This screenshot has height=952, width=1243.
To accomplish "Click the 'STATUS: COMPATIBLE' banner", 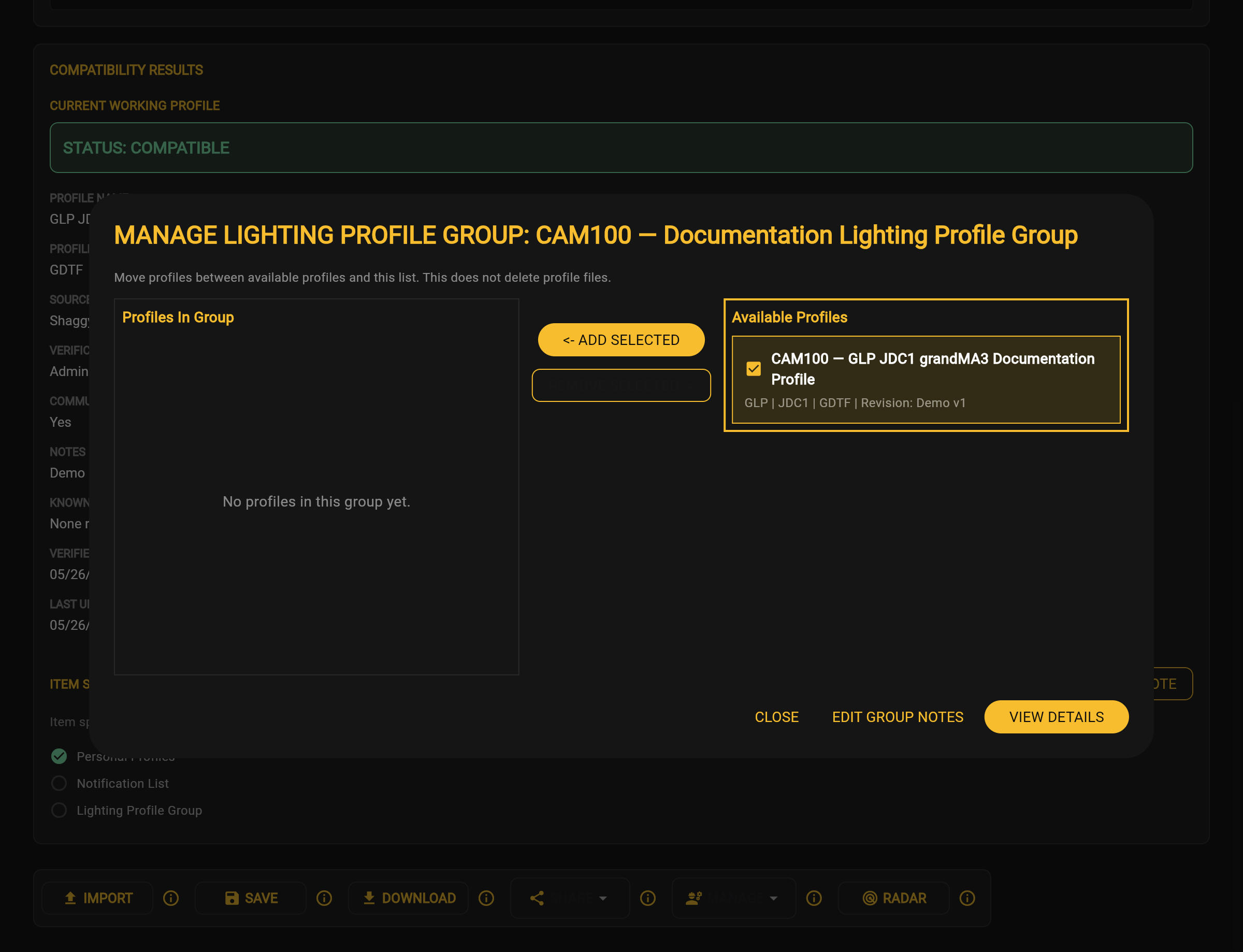I will tap(621, 148).
